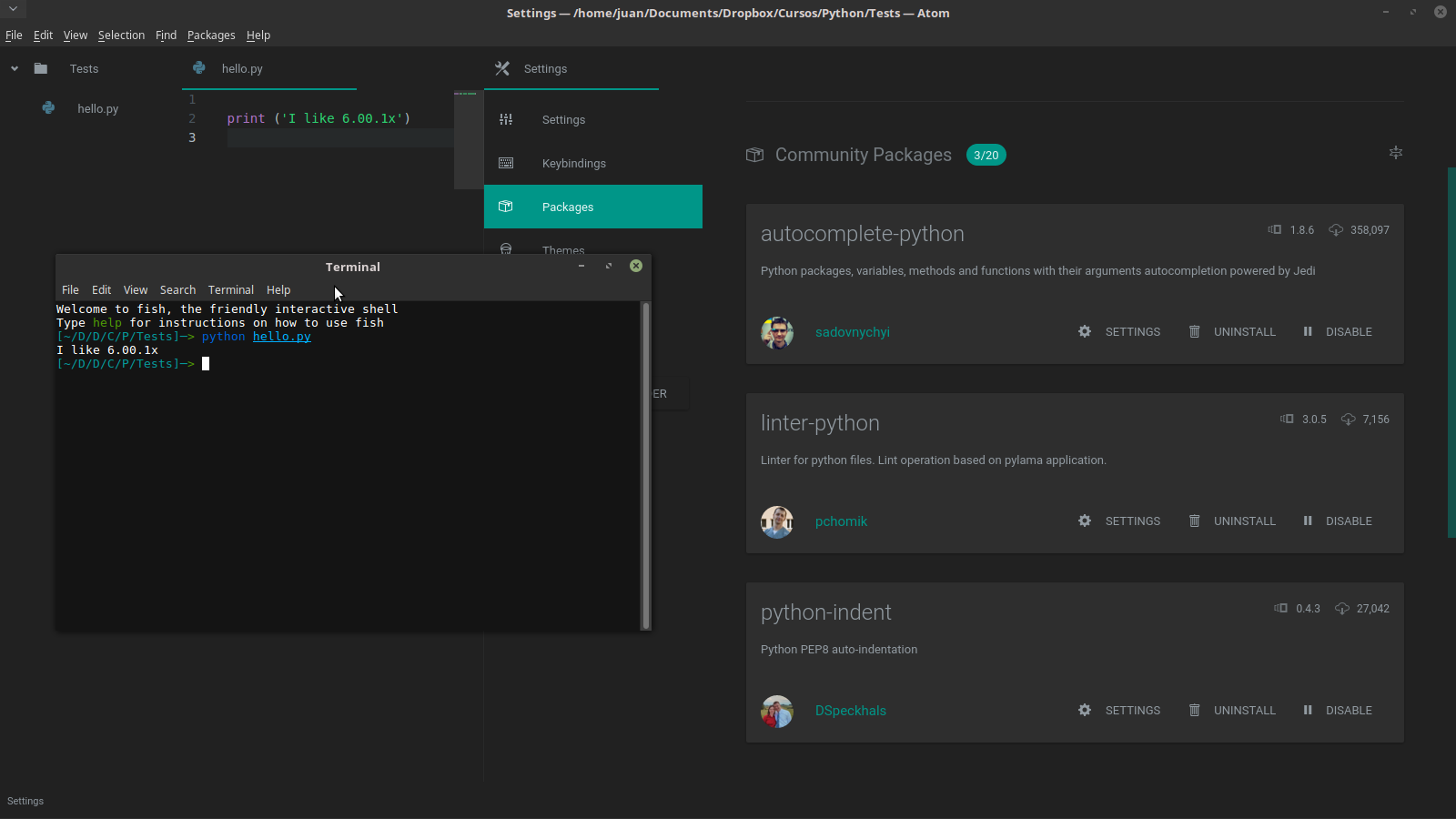Open the Edit menu in Atom
Image resolution: width=1456 pixels, height=819 pixels.
(x=43, y=35)
